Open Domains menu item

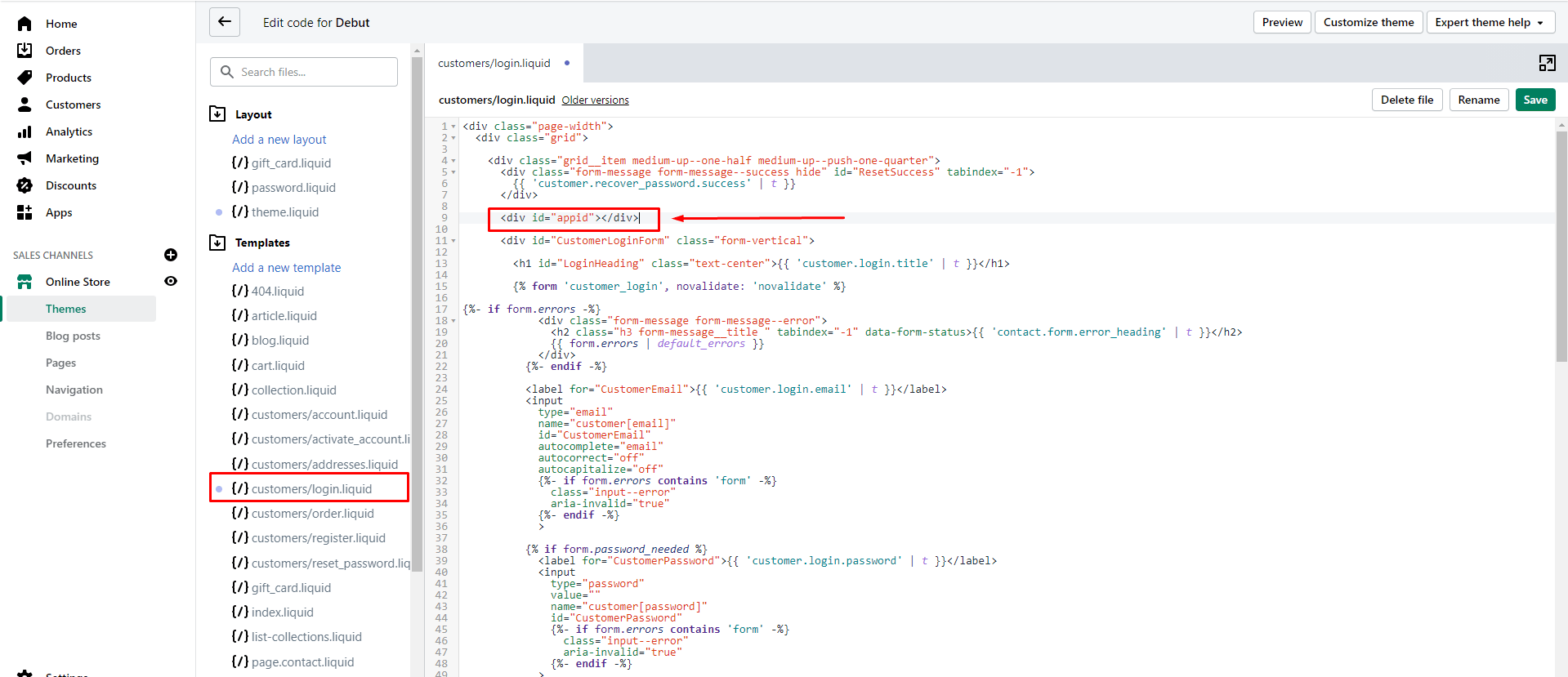69,416
